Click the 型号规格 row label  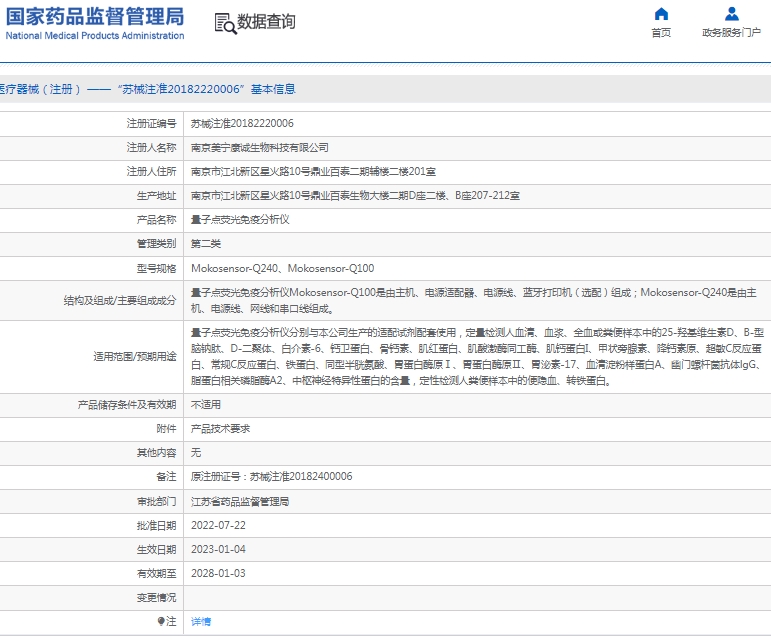point(156,268)
